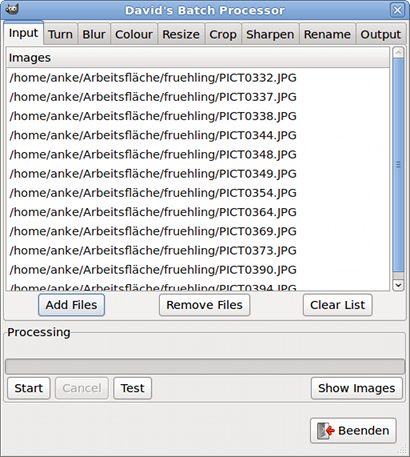The width and height of the screenshot is (410, 457).
Task: Open the Crop tab
Action: pyautogui.click(x=223, y=34)
